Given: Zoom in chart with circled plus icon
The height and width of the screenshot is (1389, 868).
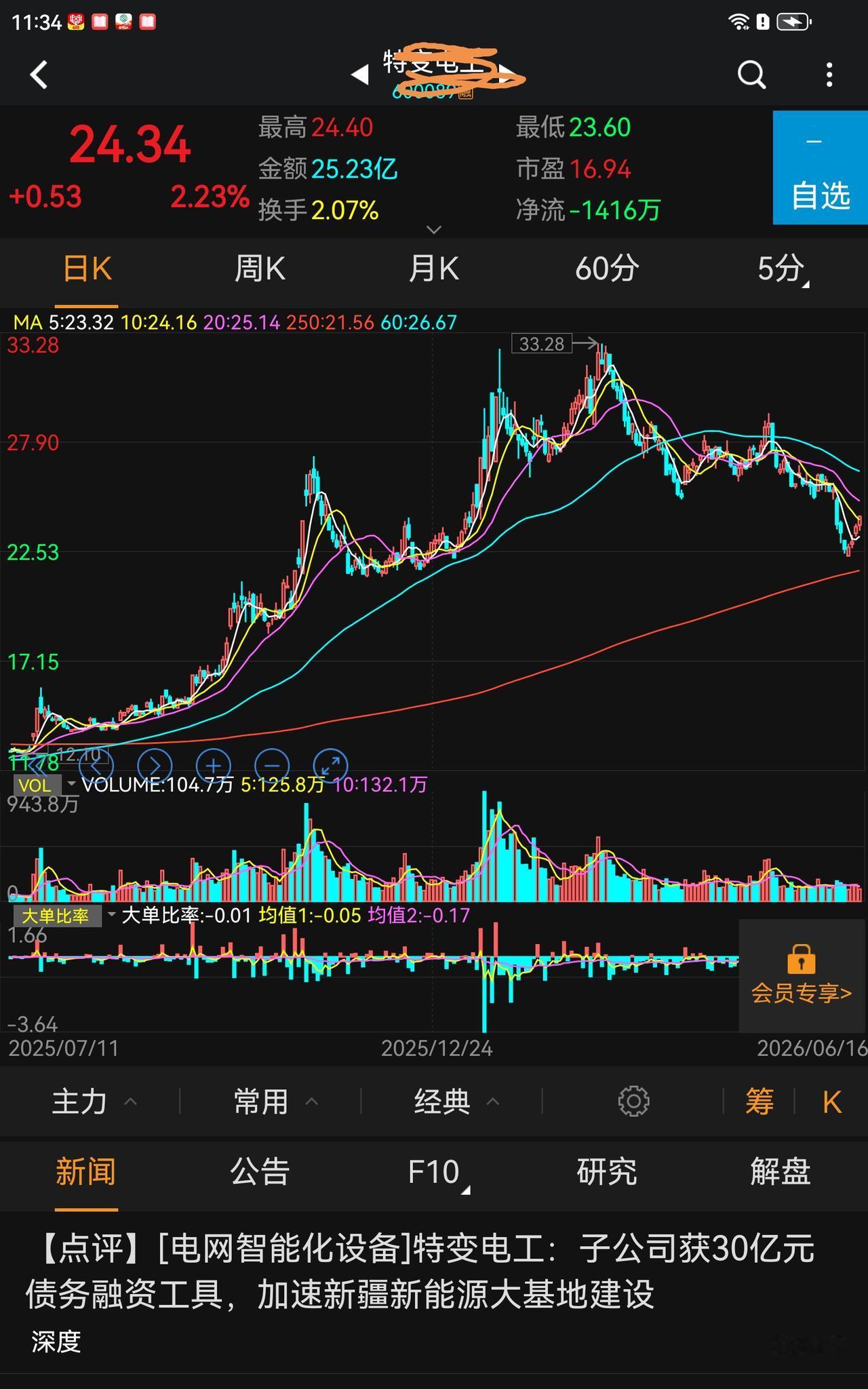Looking at the screenshot, I should click(213, 766).
